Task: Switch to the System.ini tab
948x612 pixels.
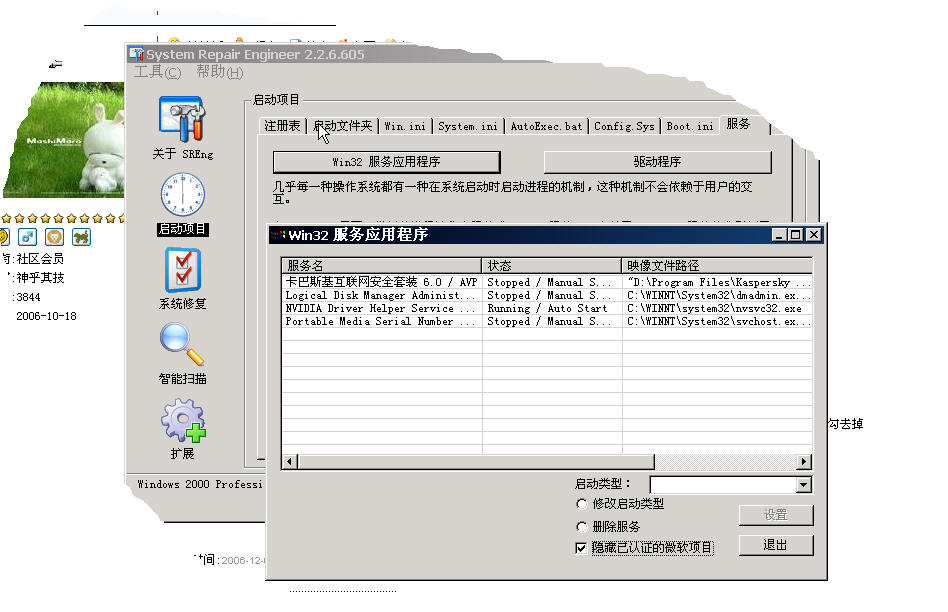Action: tap(467, 126)
